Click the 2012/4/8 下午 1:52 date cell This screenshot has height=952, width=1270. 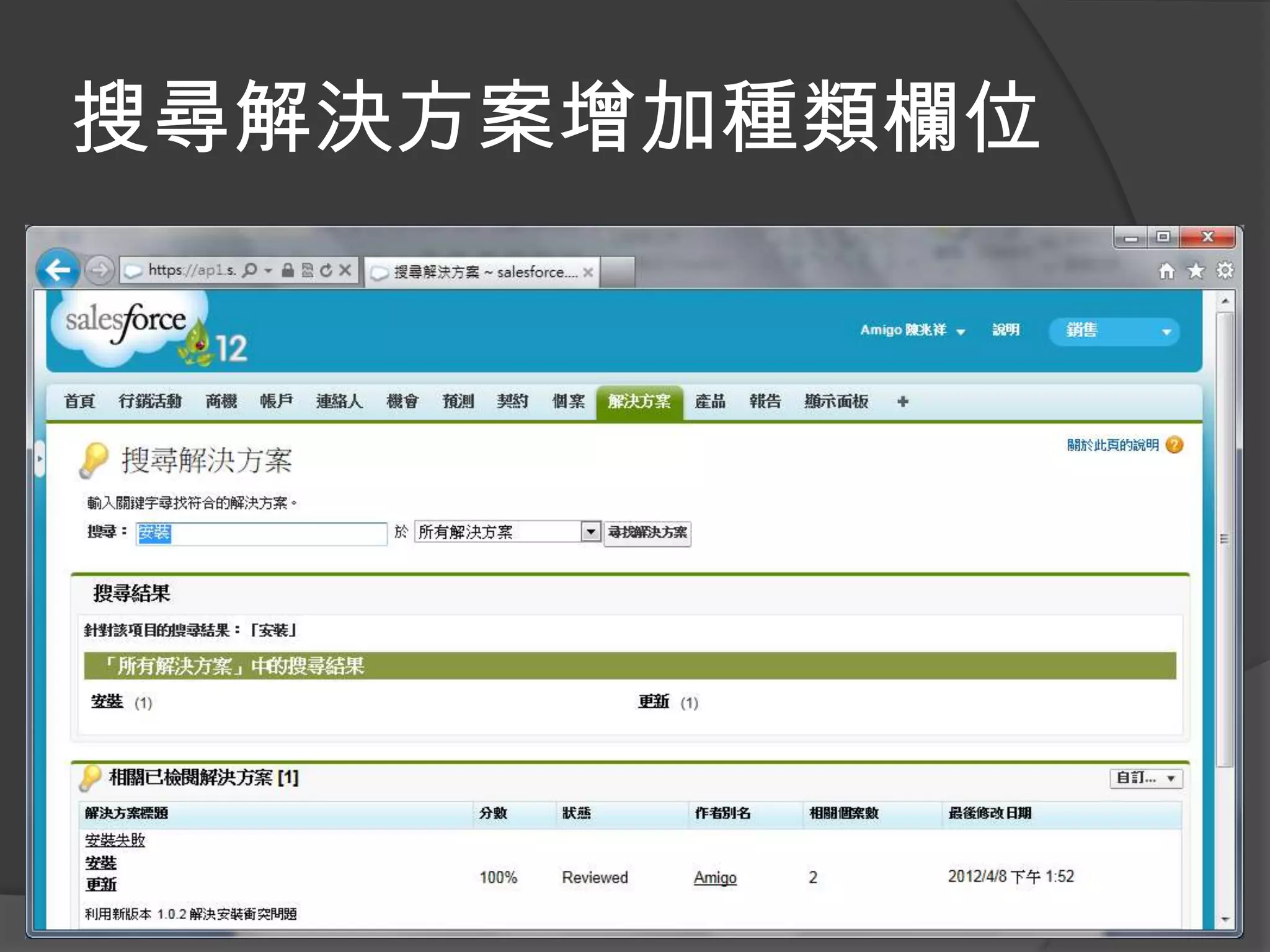coord(1011,876)
